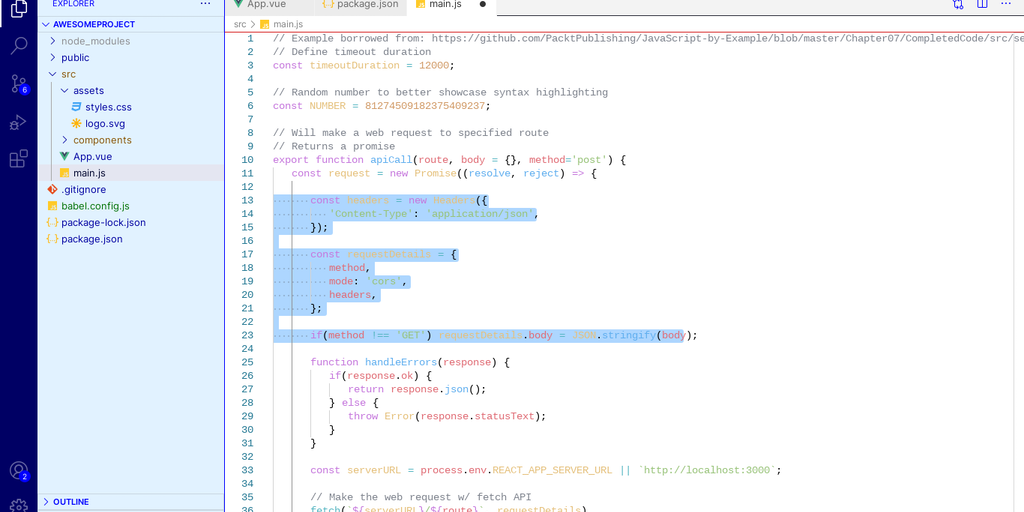Click the Promise keyword on line 11

click(x=436, y=173)
